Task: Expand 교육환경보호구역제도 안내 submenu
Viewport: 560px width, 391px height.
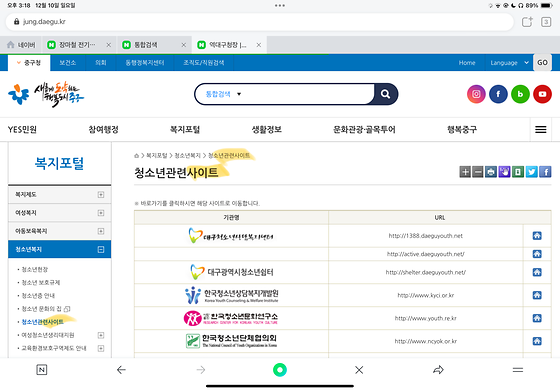Action: tap(101, 348)
